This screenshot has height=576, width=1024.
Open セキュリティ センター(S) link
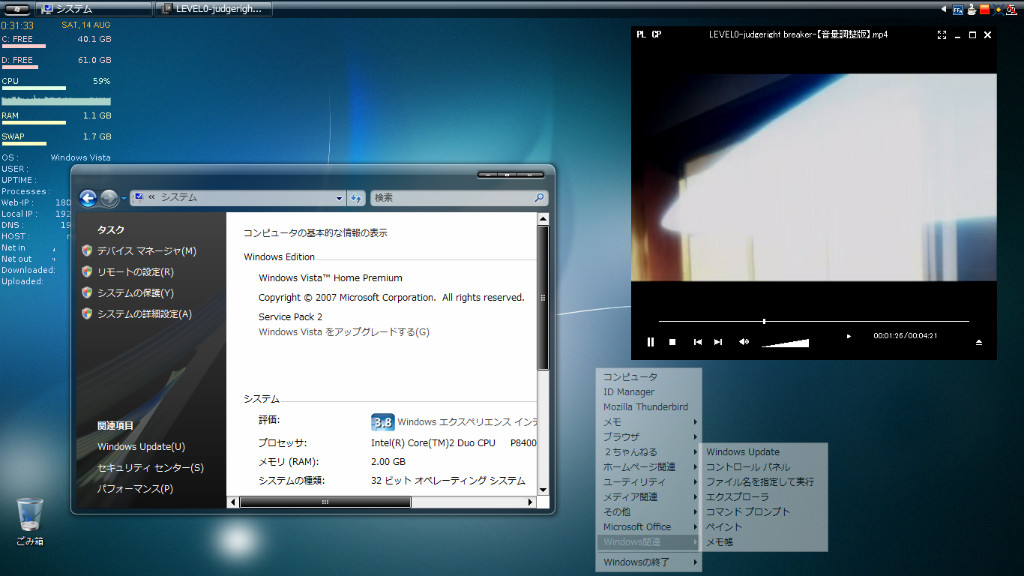pyautogui.click(x=150, y=468)
